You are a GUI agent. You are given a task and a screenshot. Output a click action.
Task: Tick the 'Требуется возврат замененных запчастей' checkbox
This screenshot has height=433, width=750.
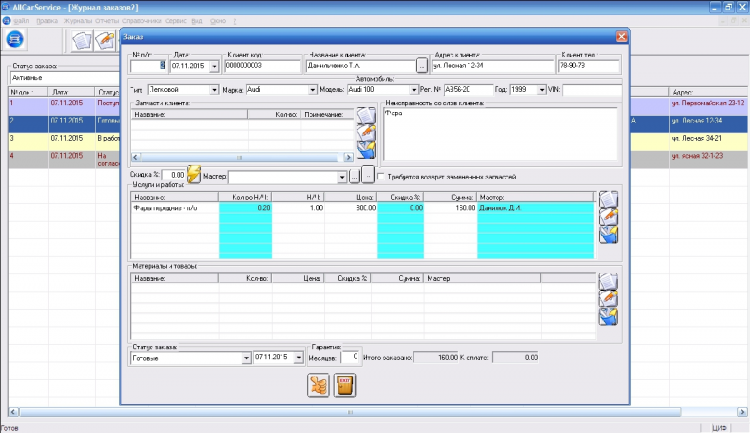382,176
